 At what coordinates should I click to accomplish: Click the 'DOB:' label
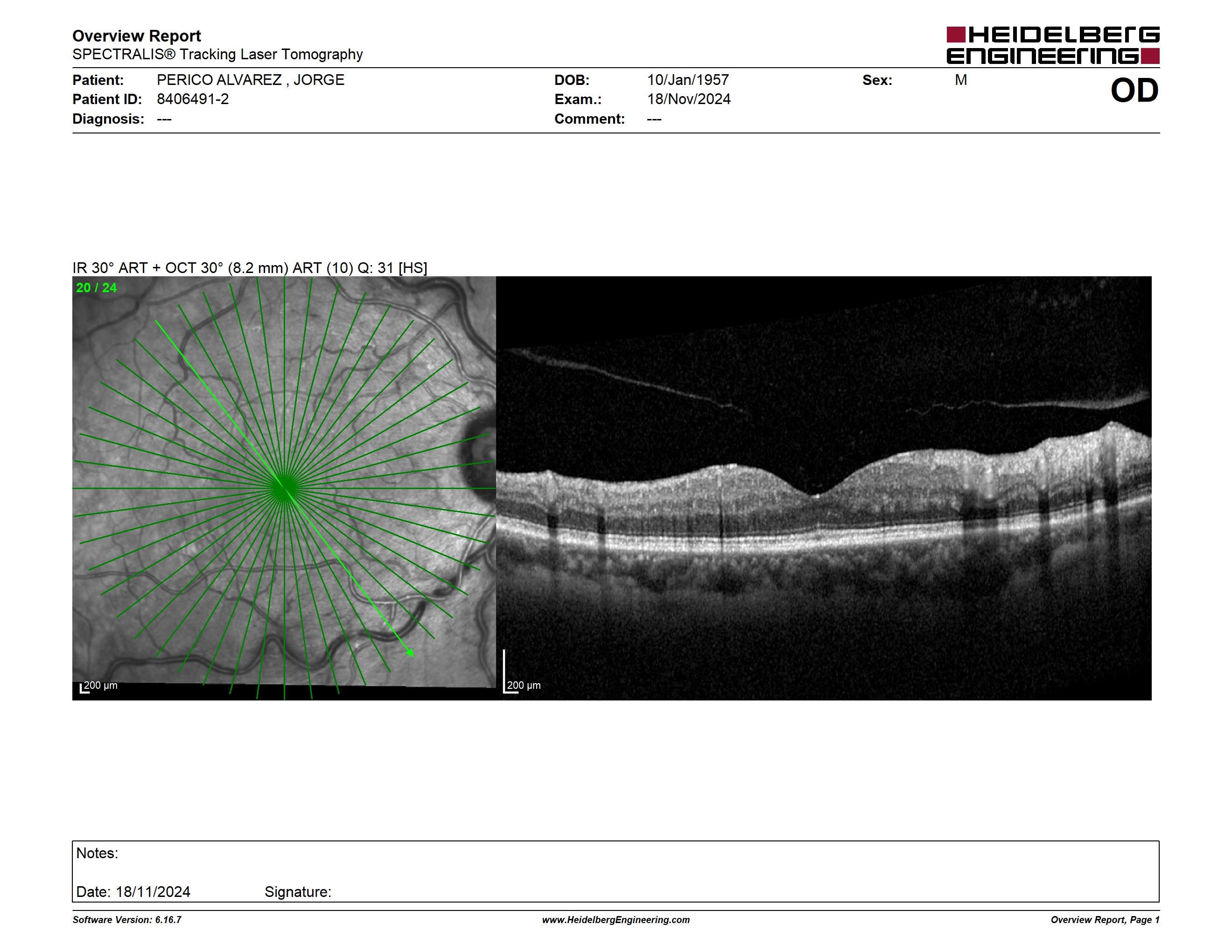coord(572,80)
